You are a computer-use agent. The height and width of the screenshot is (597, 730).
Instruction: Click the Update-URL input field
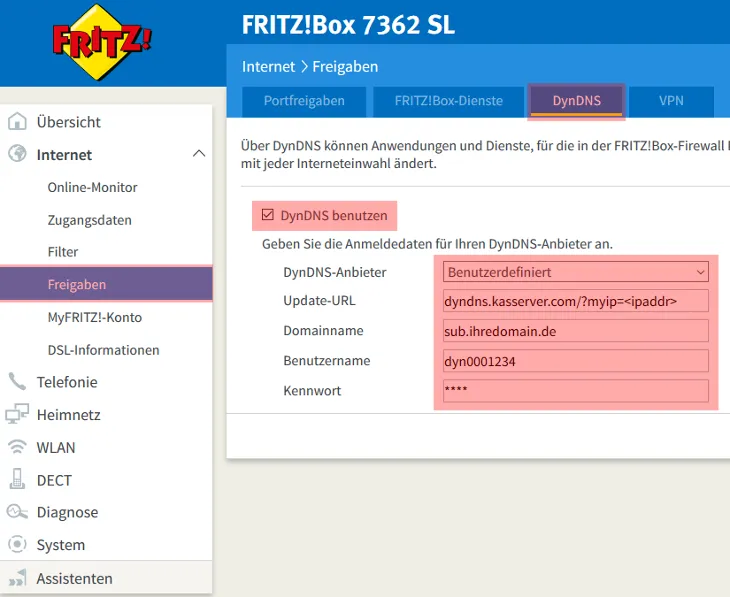tap(575, 301)
